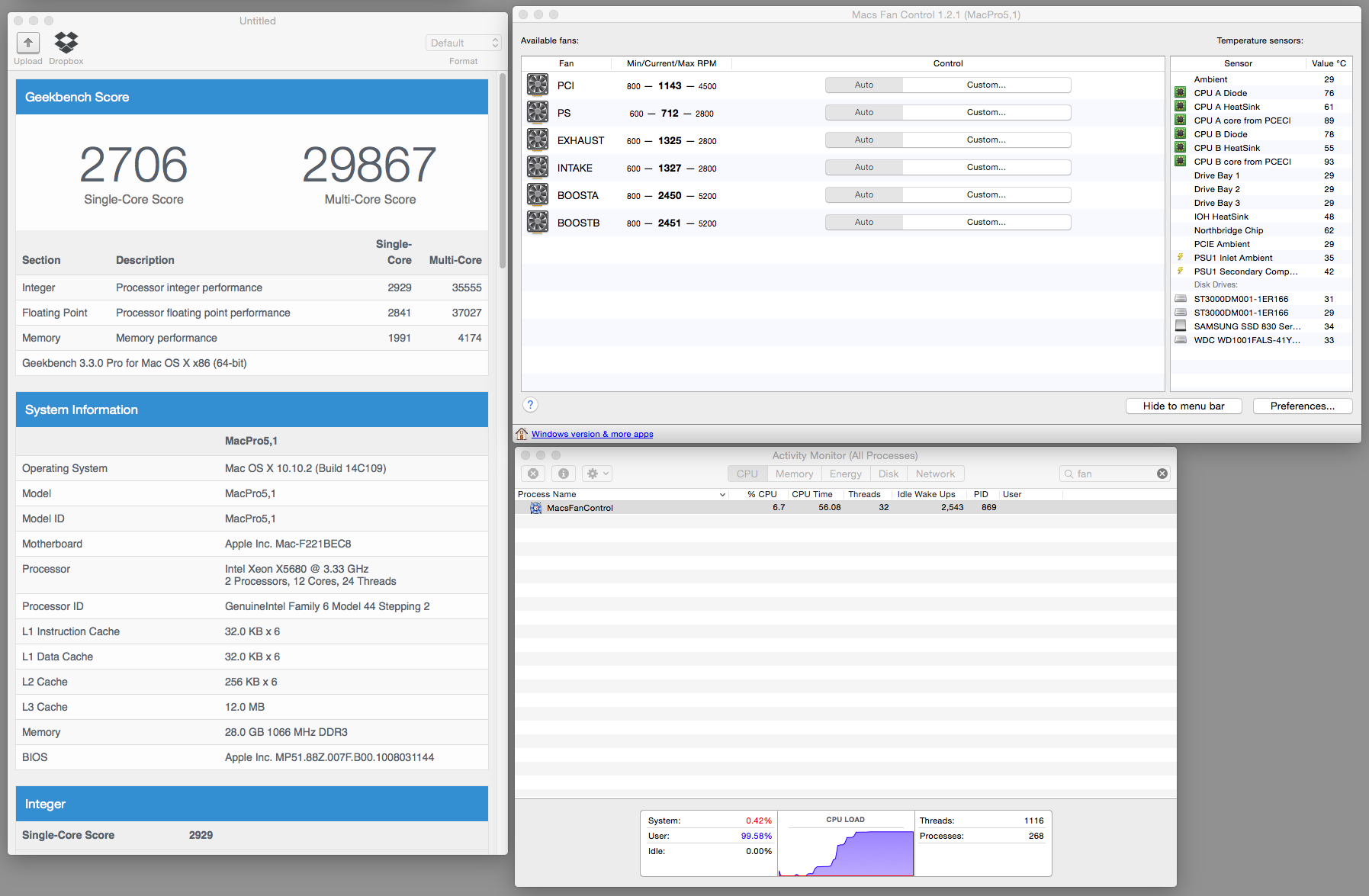Click the INTAKE fan icon

[538, 167]
